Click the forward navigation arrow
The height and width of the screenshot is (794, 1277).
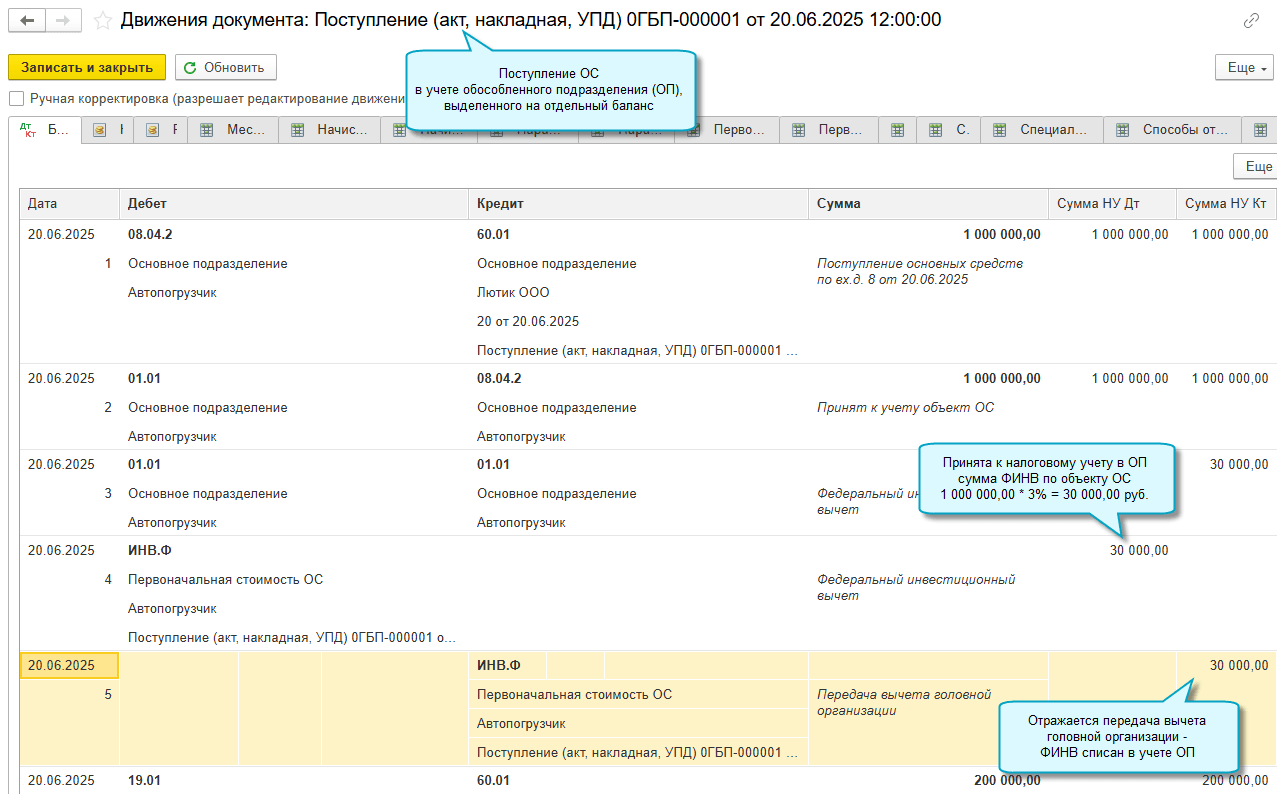(63, 20)
